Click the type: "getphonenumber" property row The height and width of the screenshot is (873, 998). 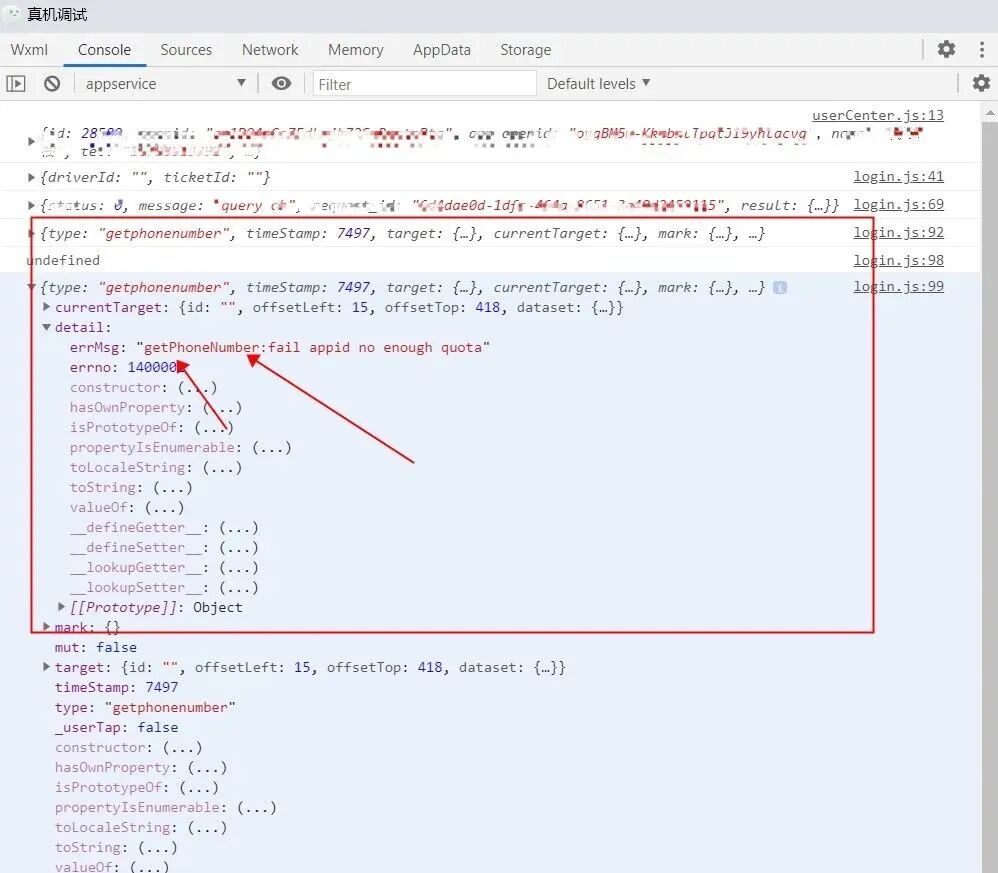click(x=145, y=708)
